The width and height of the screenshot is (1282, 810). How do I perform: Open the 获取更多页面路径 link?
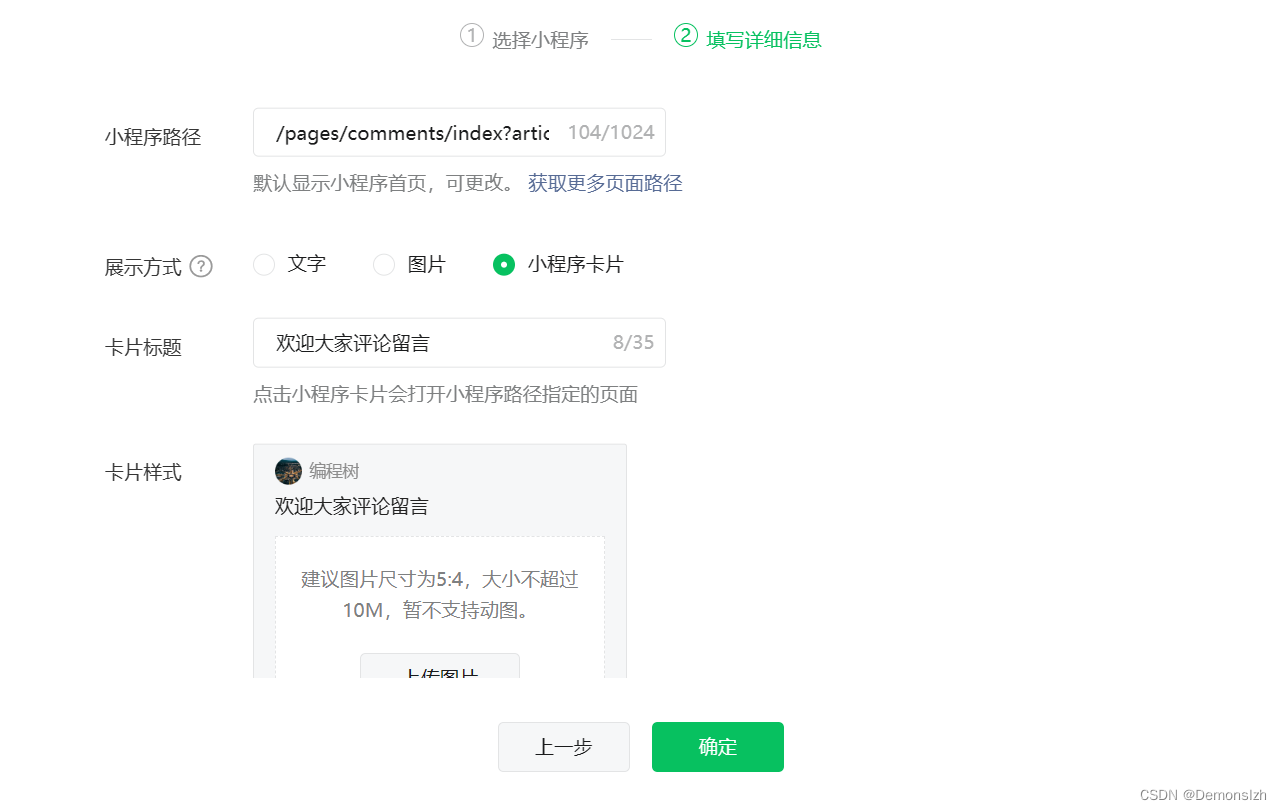605,183
